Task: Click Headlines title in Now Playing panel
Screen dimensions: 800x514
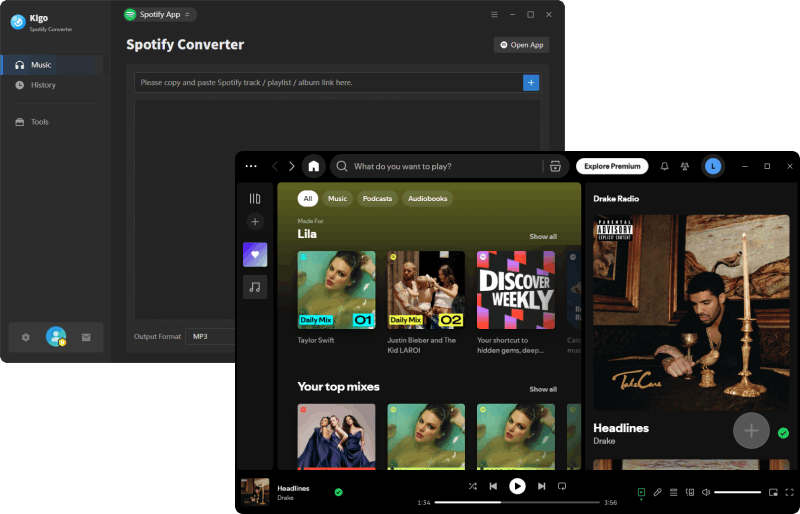Action: [621, 428]
